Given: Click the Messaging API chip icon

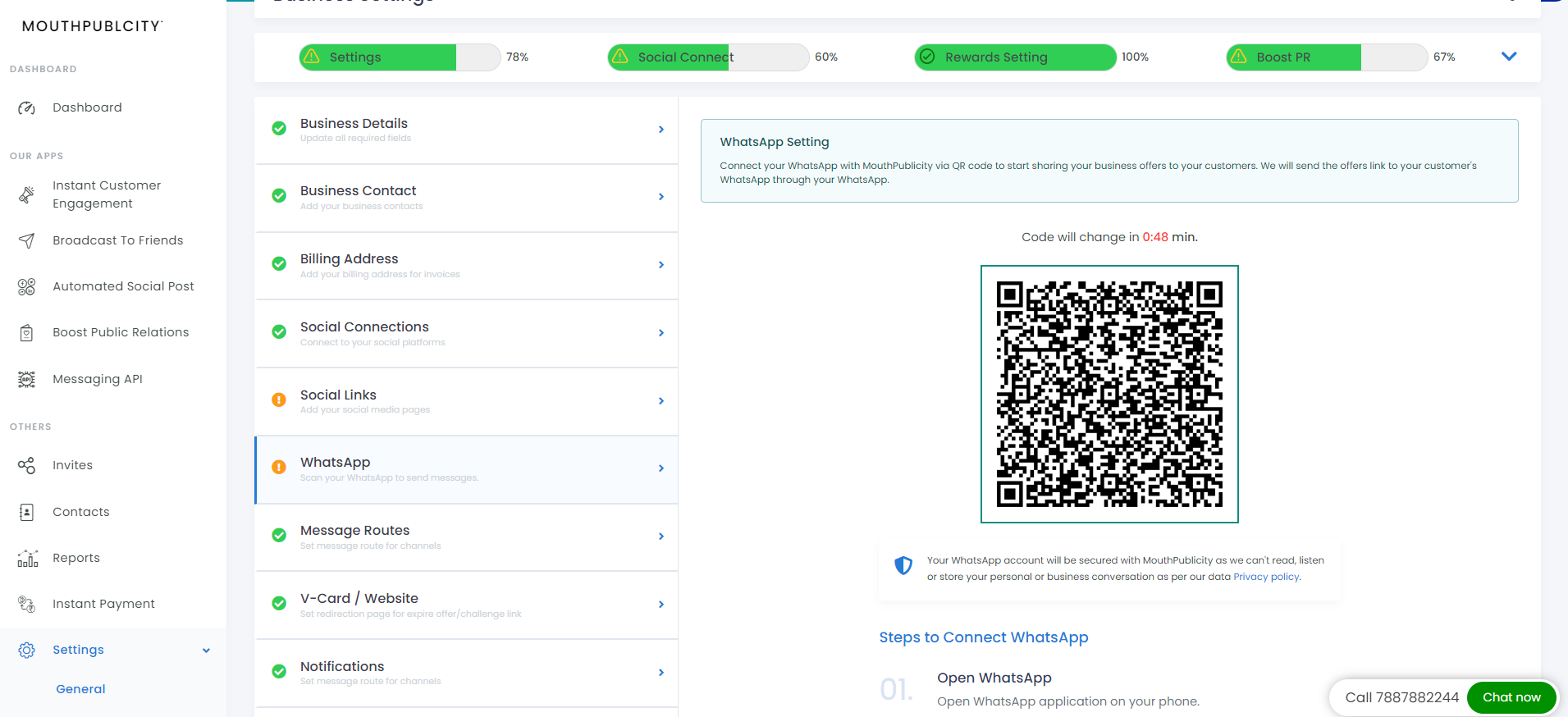Looking at the screenshot, I should (26, 379).
